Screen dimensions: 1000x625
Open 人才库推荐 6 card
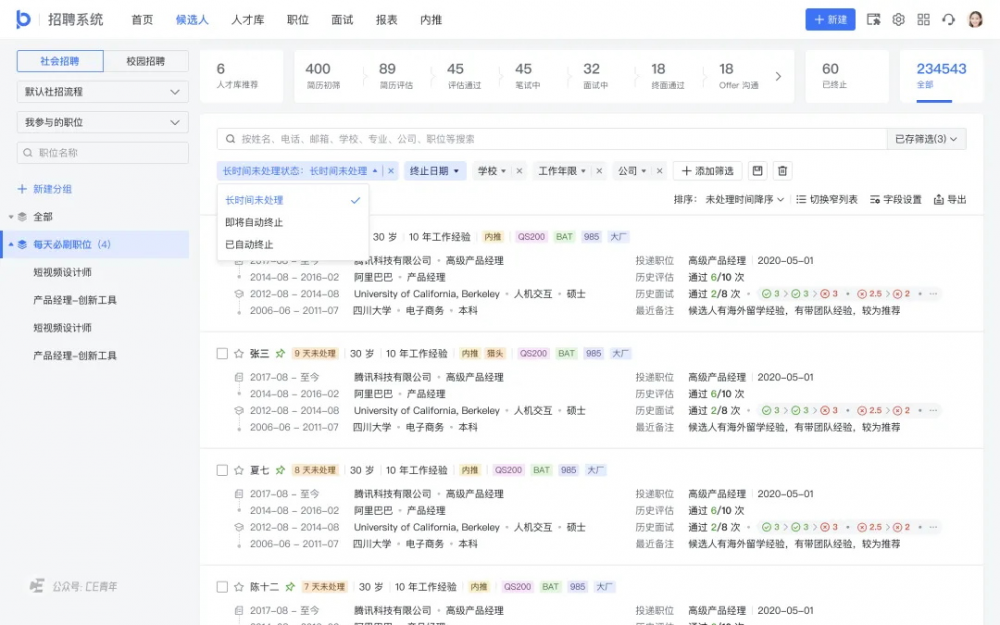(x=241, y=77)
